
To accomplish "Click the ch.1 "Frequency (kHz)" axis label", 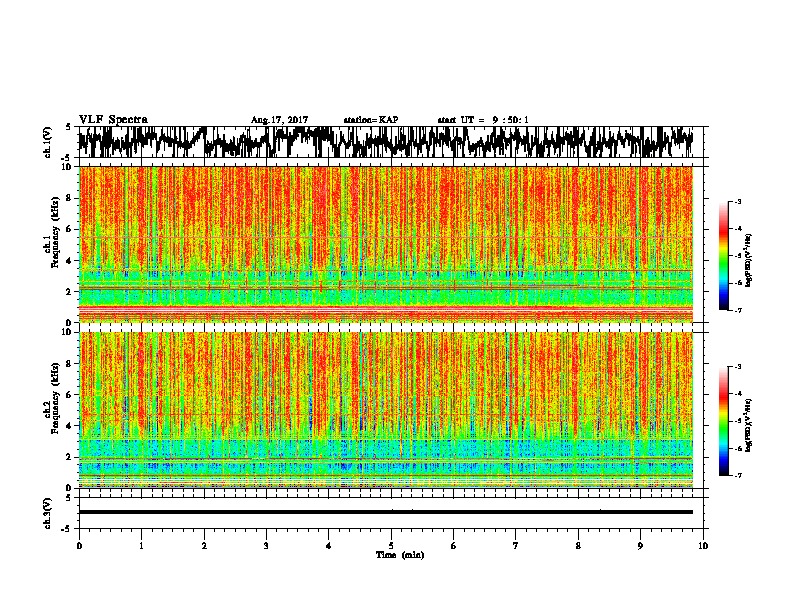I will [56, 233].
